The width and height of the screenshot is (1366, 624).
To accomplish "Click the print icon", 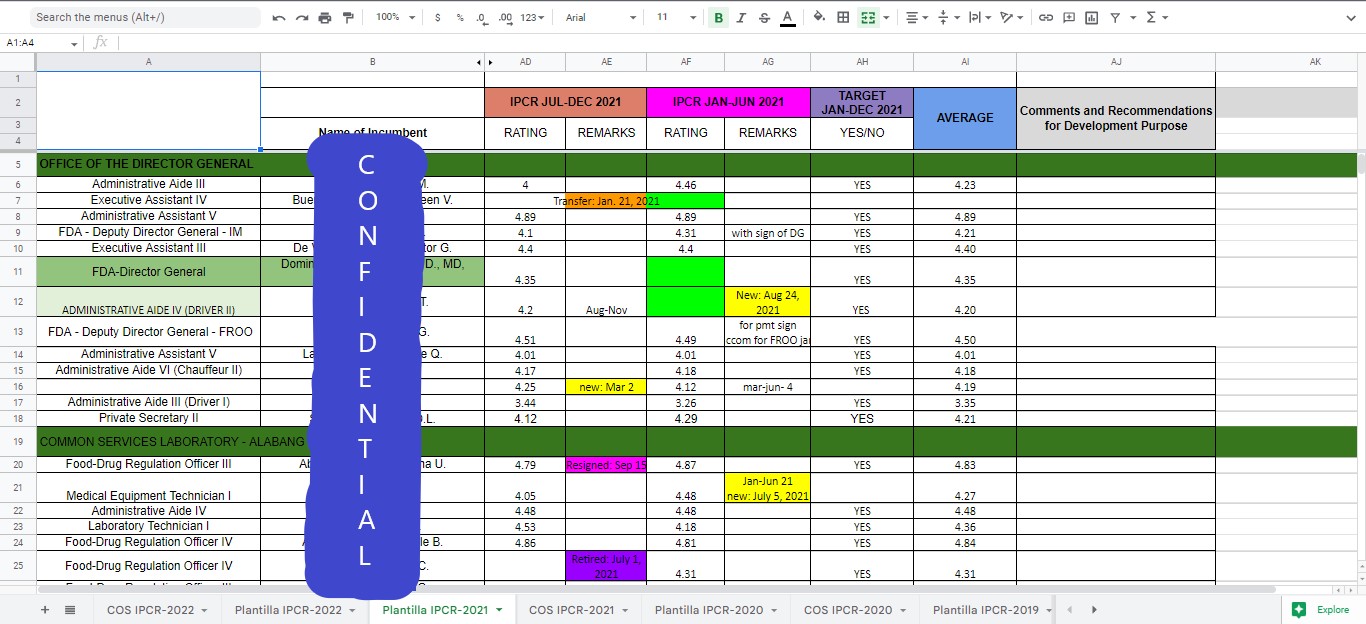I will tap(325, 17).
